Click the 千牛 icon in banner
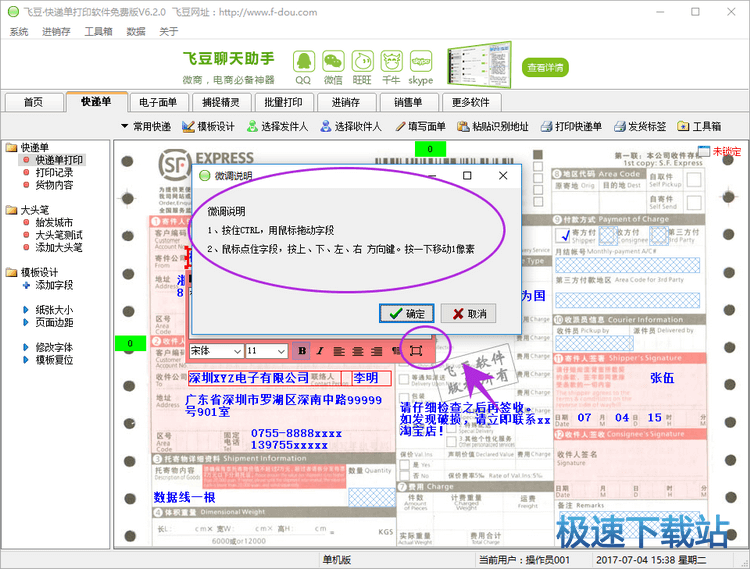 pos(391,62)
